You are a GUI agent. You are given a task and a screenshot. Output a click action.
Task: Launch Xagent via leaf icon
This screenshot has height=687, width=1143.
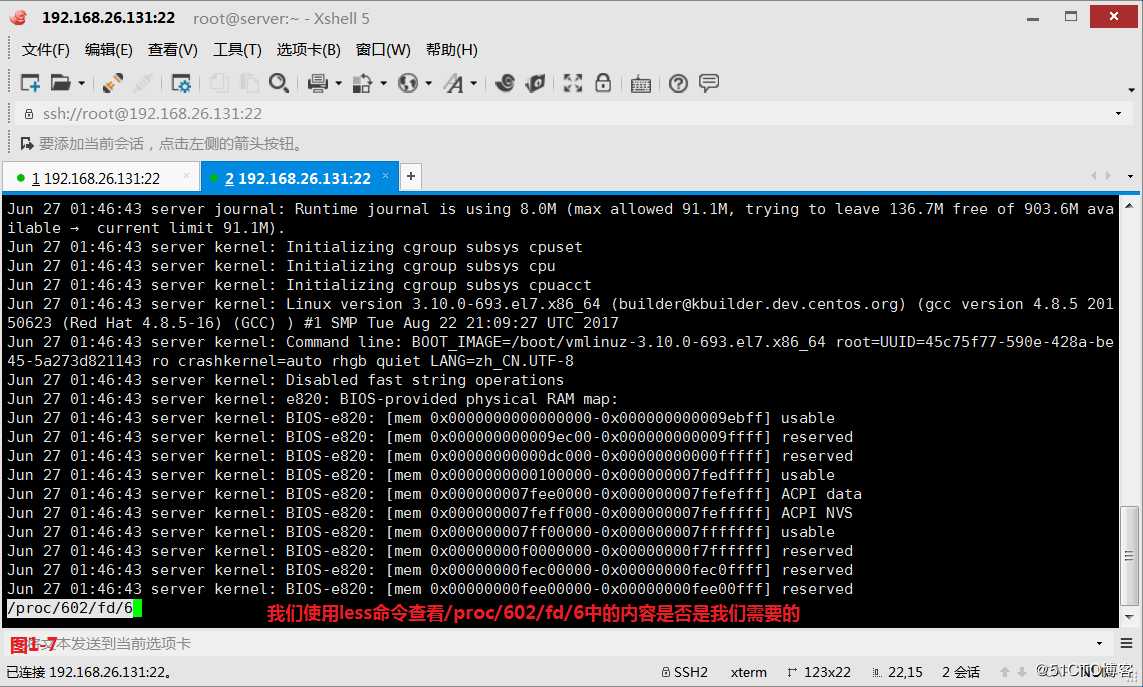[535, 83]
